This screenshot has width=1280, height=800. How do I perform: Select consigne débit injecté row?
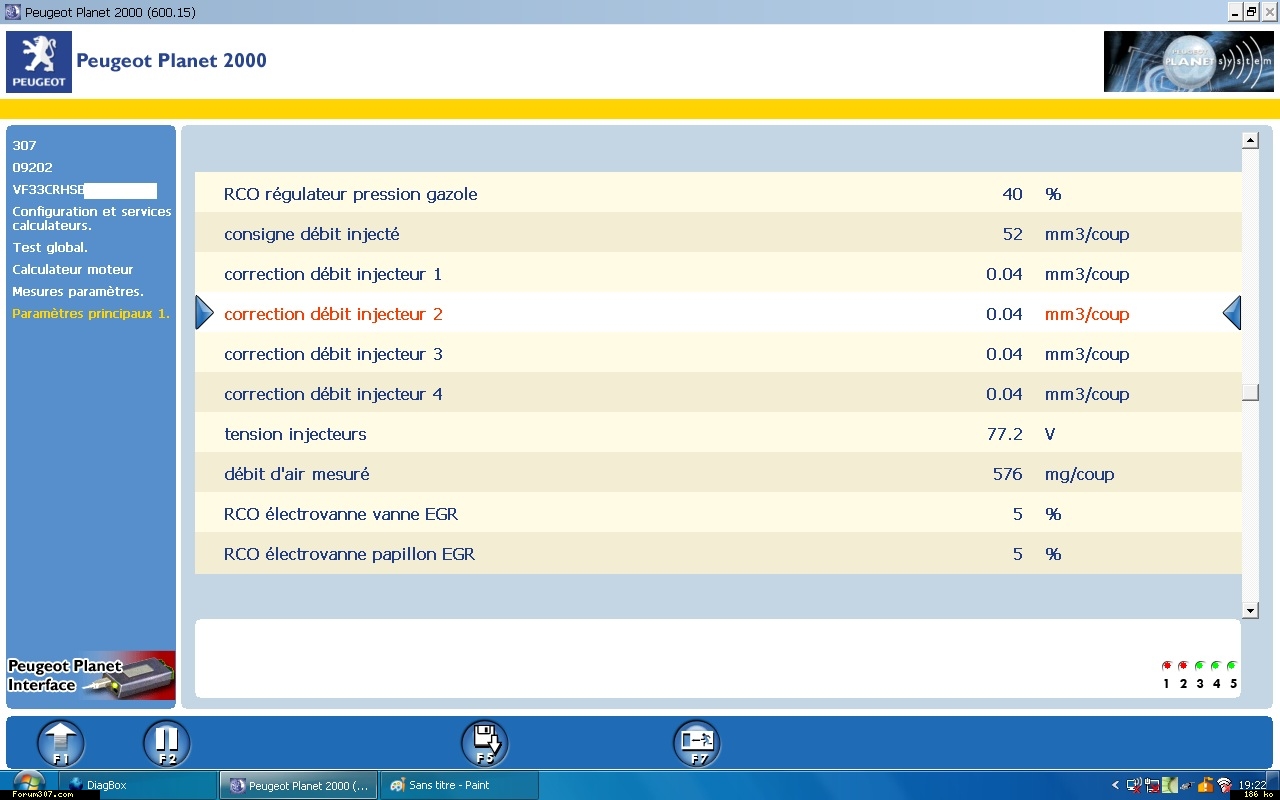718,233
